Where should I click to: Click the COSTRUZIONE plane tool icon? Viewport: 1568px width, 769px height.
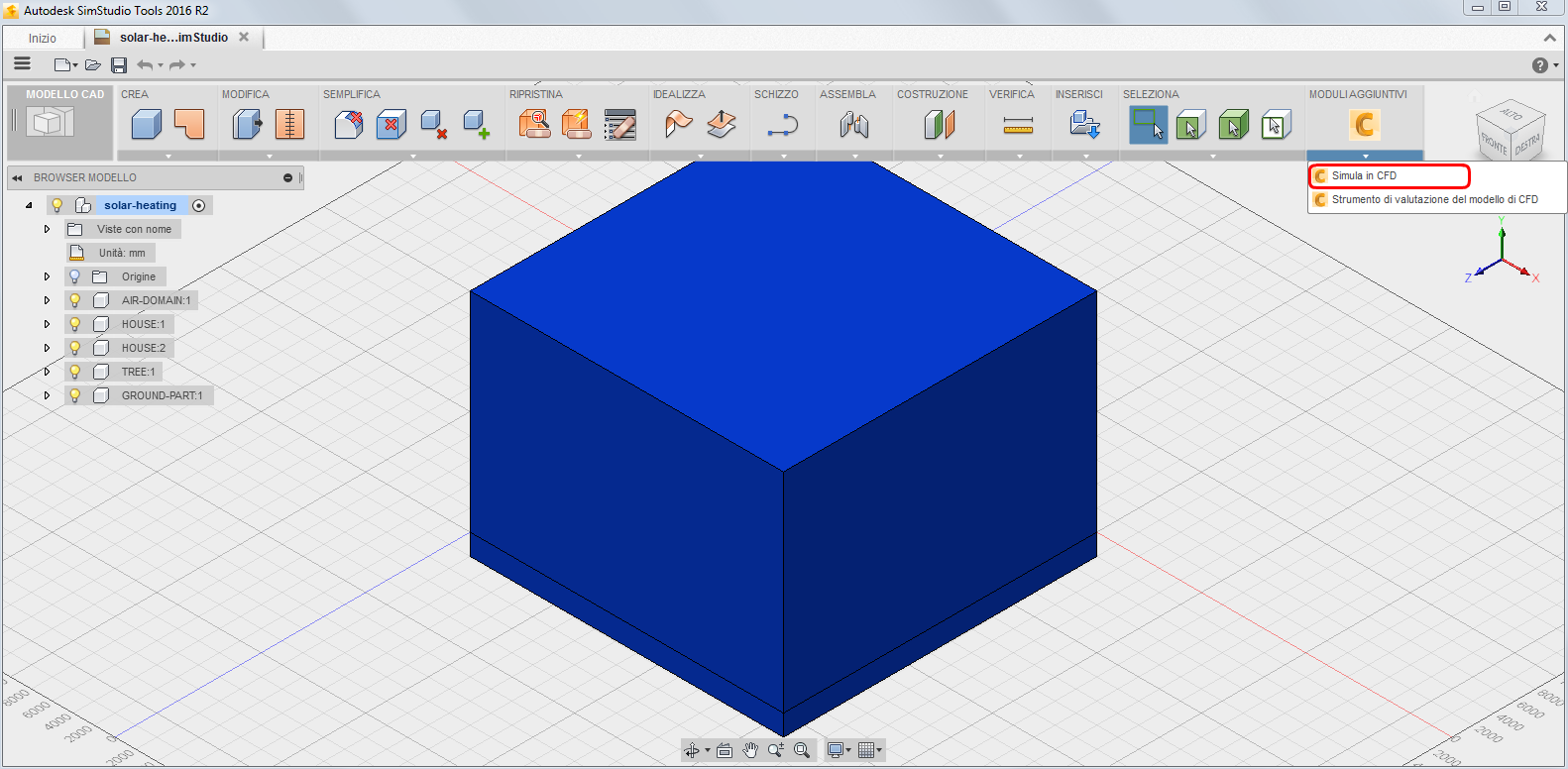point(940,125)
